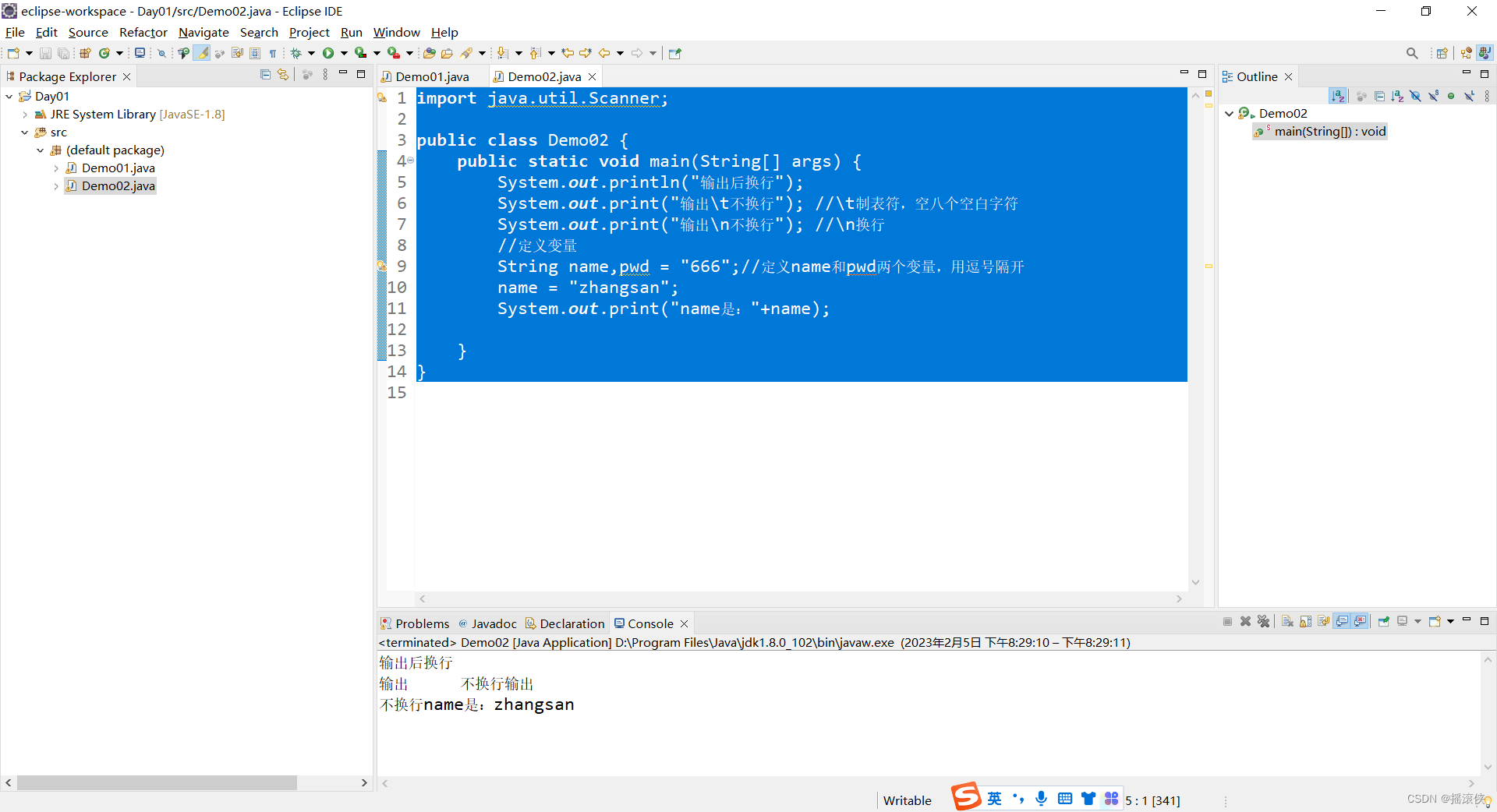Expand the JRE System Library node
The width and height of the screenshot is (1497, 812).
(x=25, y=115)
